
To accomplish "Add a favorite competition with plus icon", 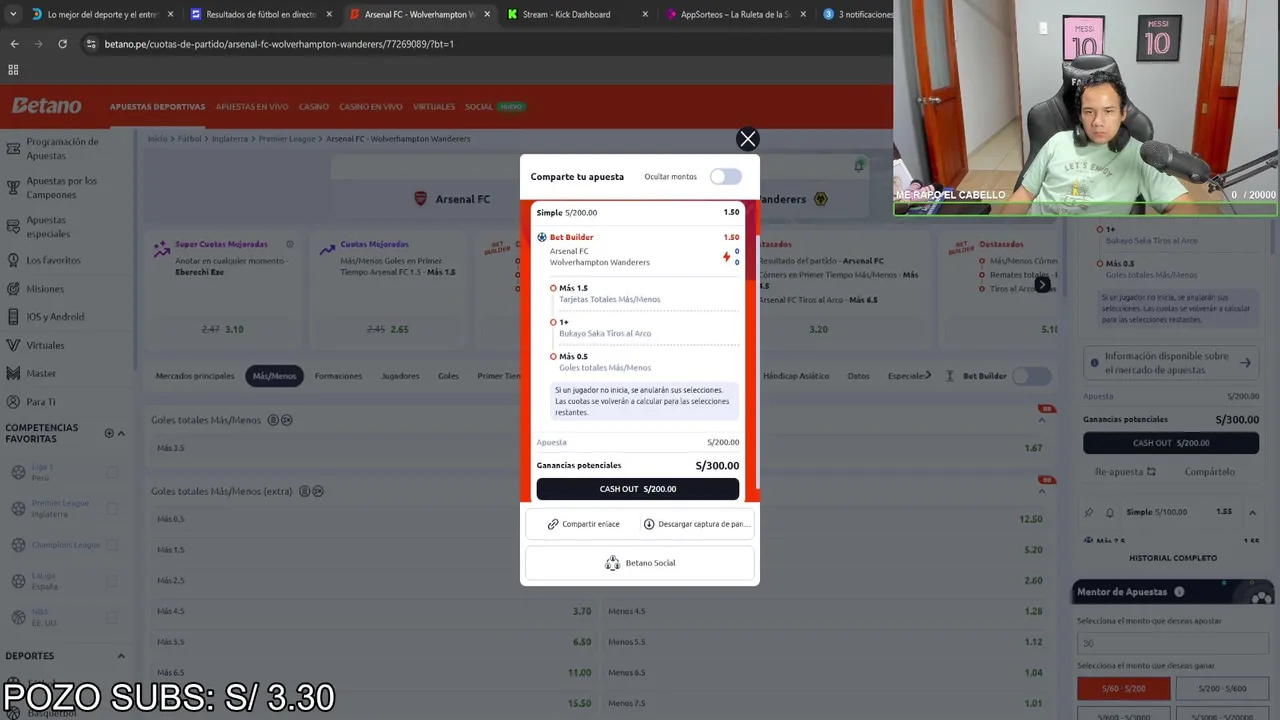I will [x=109, y=433].
